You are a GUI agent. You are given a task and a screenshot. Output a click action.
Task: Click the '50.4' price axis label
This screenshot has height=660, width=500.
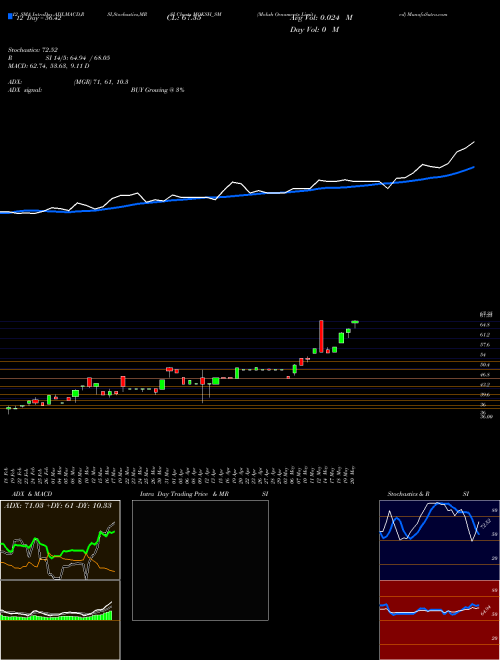(x=484, y=365)
